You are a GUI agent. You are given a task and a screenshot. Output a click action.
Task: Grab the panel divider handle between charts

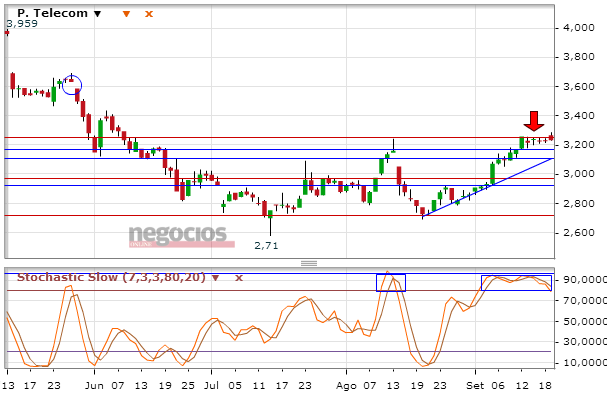click(x=309, y=263)
